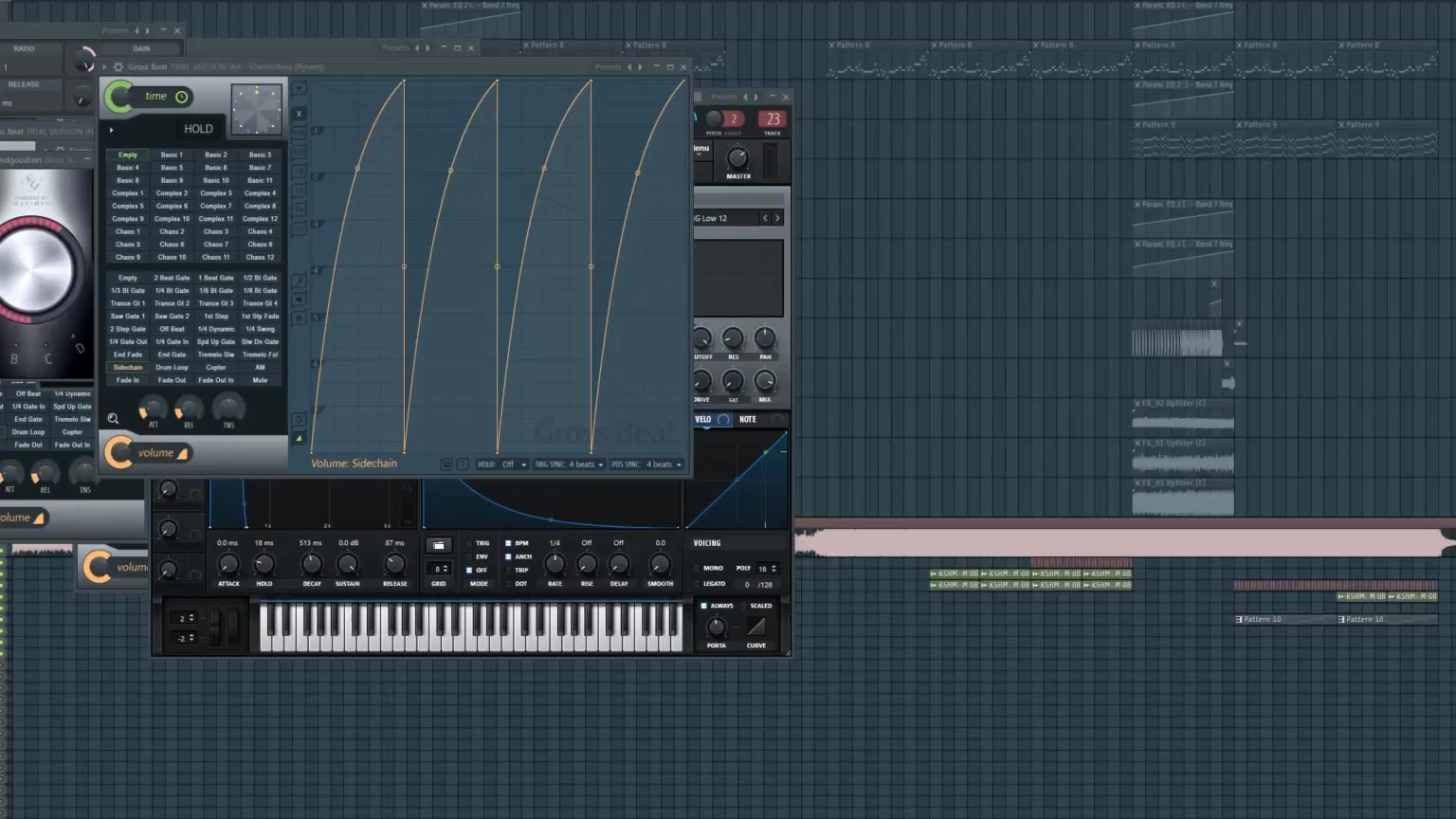Click the folder icon above GRID
The height and width of the screenshot is (819, 1456).
pyautogui.click(x=438, y=546)
